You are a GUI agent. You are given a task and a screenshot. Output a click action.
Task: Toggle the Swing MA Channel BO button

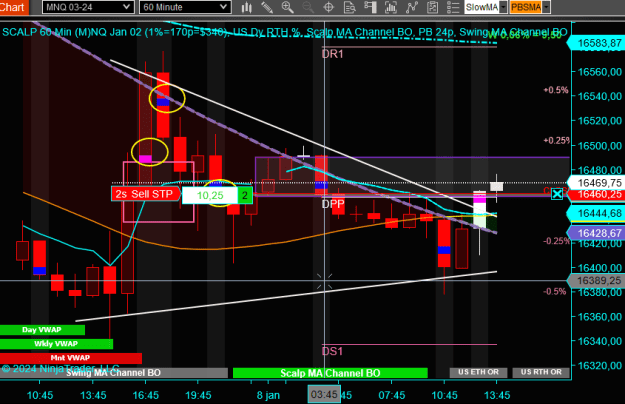114,373
